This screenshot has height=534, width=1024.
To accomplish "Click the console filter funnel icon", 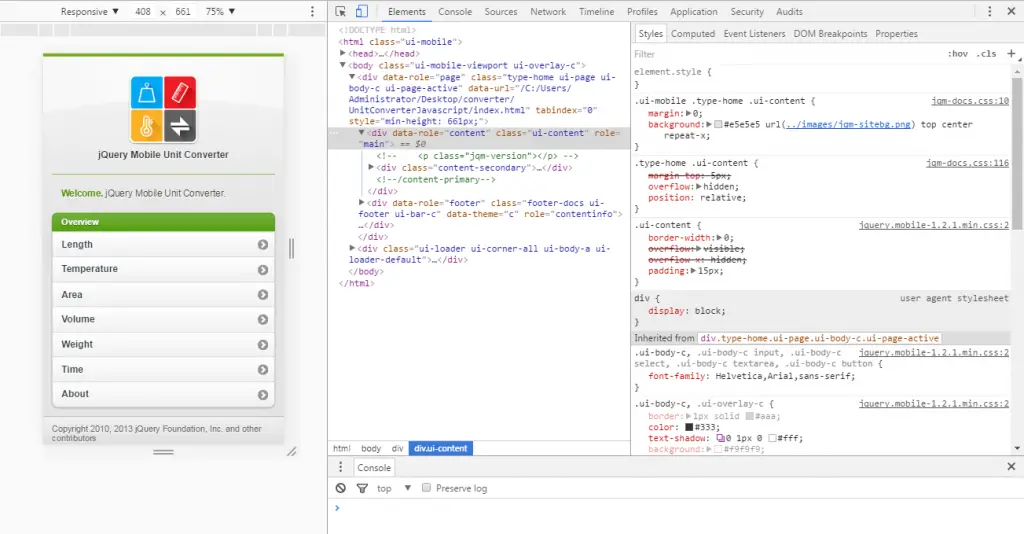I will [x=362, y=488].
